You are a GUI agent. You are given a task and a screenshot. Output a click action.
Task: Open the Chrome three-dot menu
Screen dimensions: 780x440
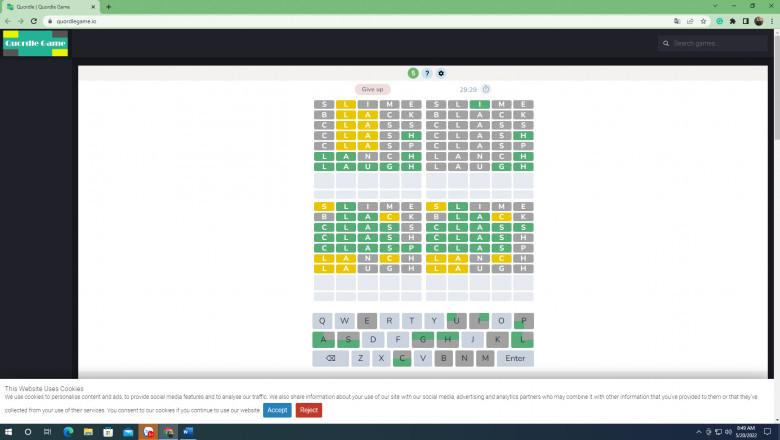click(771, 21)
